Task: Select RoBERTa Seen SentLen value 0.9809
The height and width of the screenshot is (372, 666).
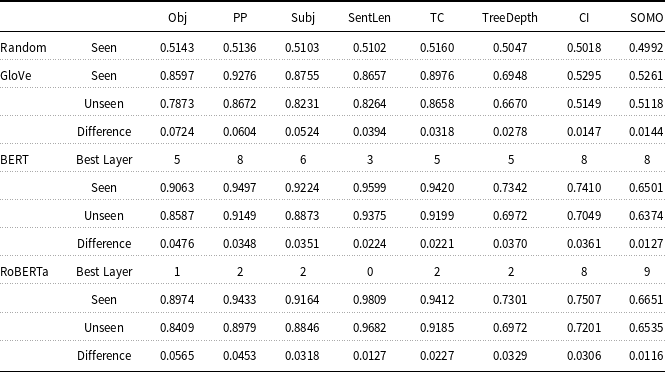Action: (370, 300)
